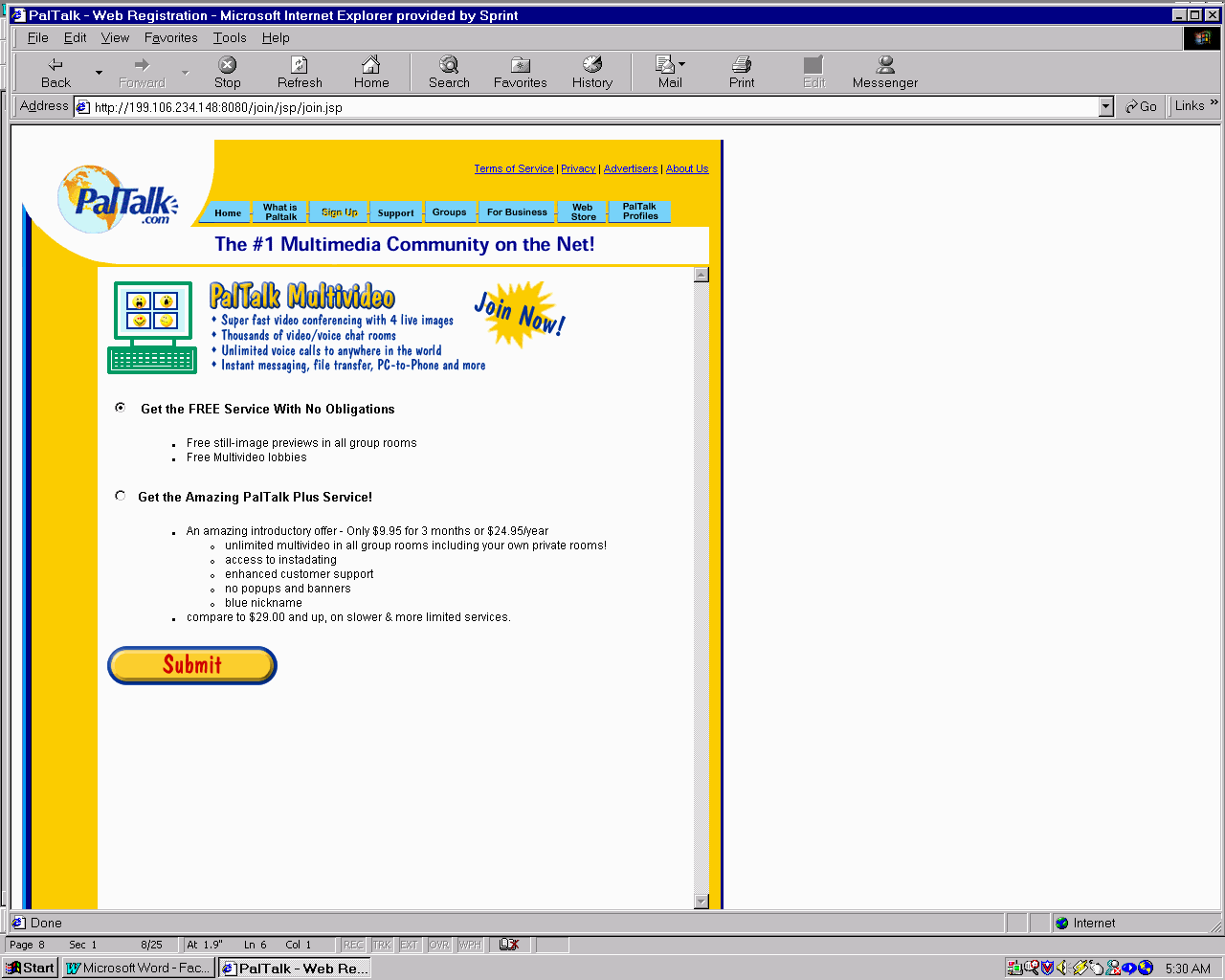Open the Help menu
The image size is (1225, 980).
tap(276, 37)
